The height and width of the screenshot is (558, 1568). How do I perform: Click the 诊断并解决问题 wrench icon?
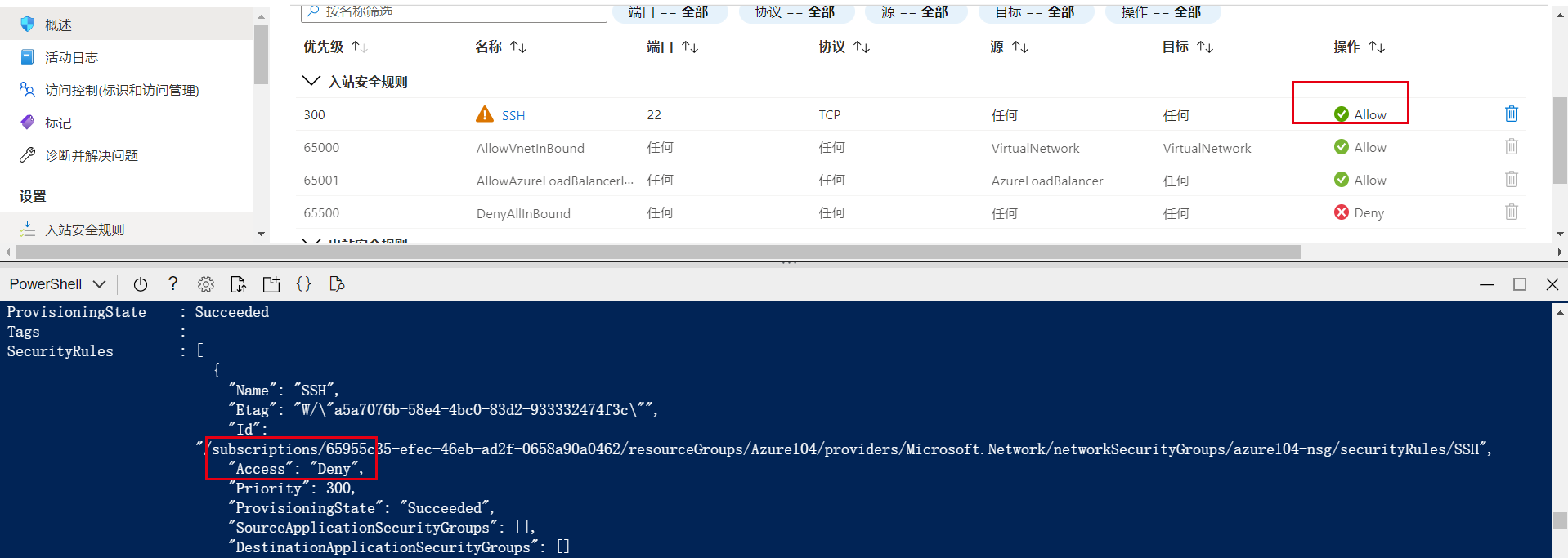point(27,154)
